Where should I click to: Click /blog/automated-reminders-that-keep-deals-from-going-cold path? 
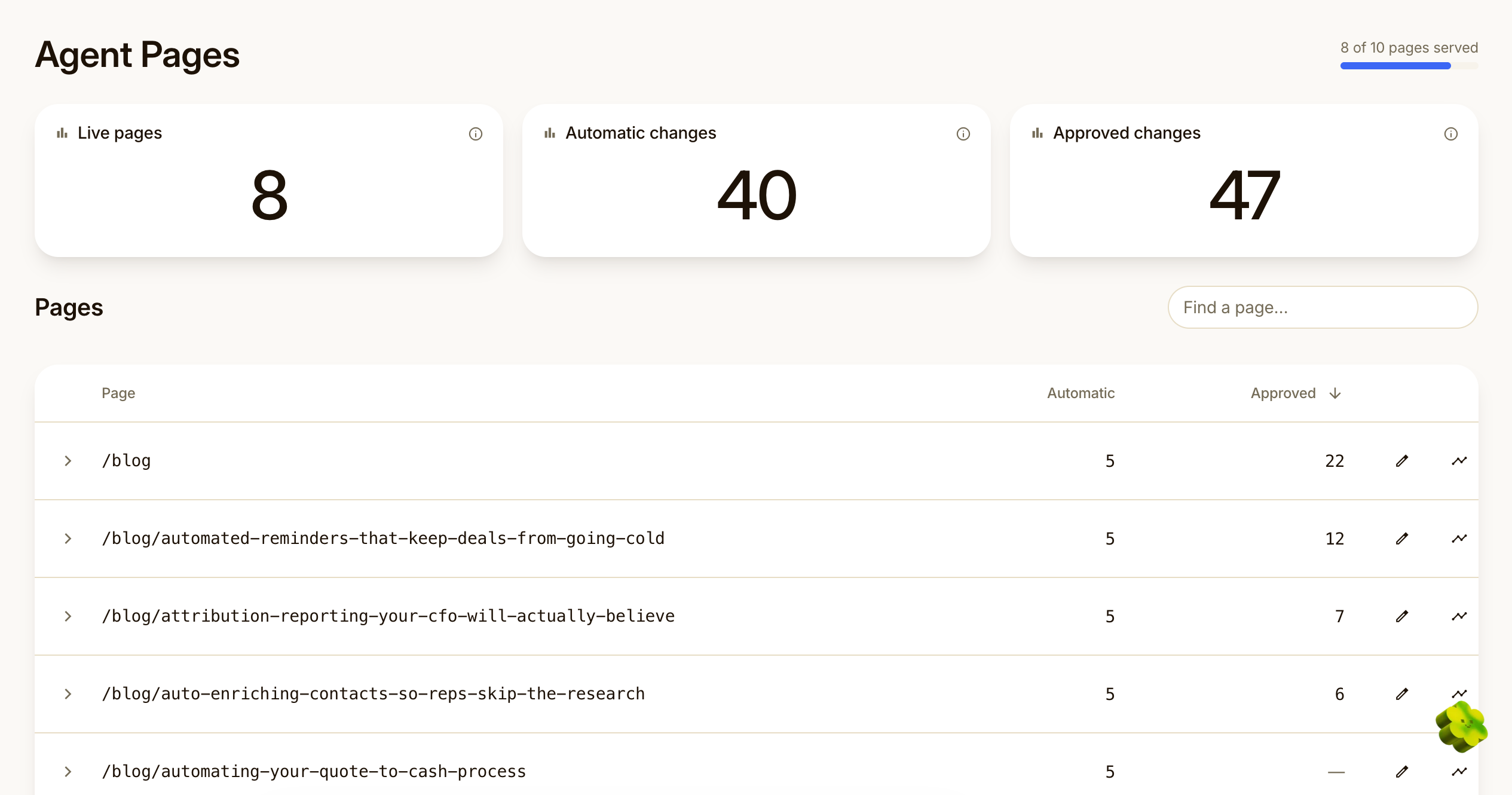383,539
